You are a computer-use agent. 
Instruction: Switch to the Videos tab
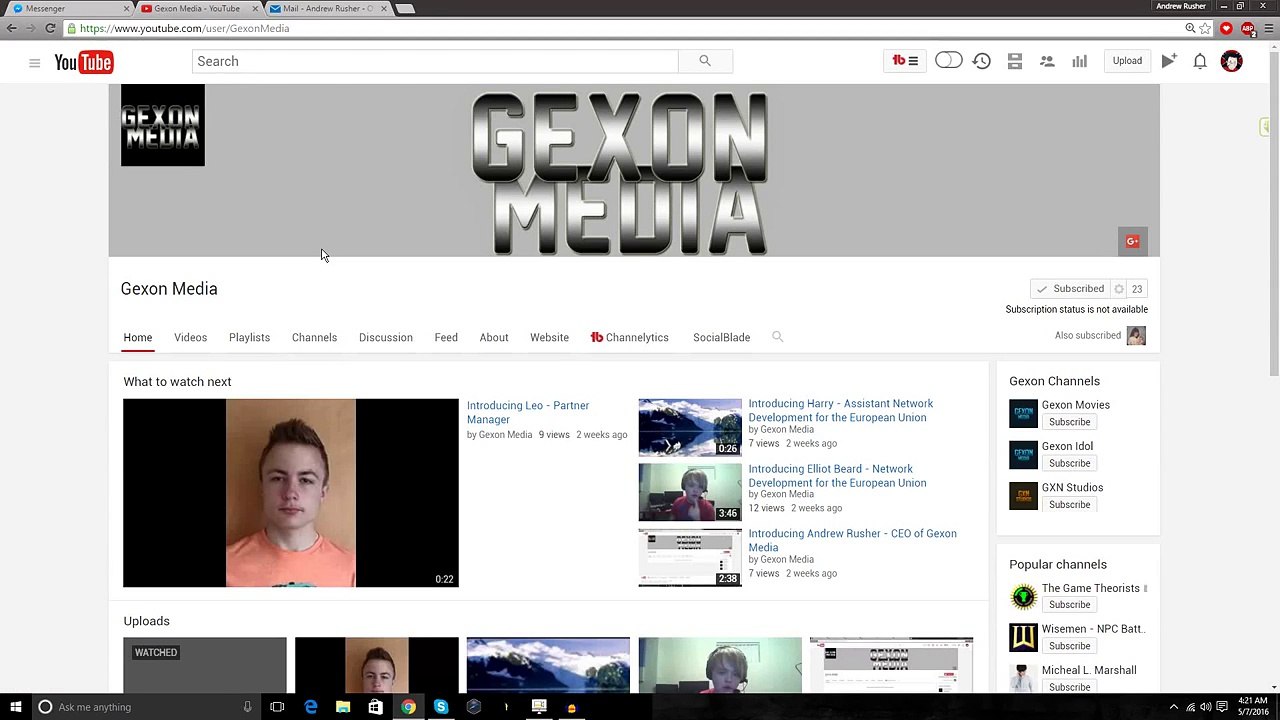(190, 338)
